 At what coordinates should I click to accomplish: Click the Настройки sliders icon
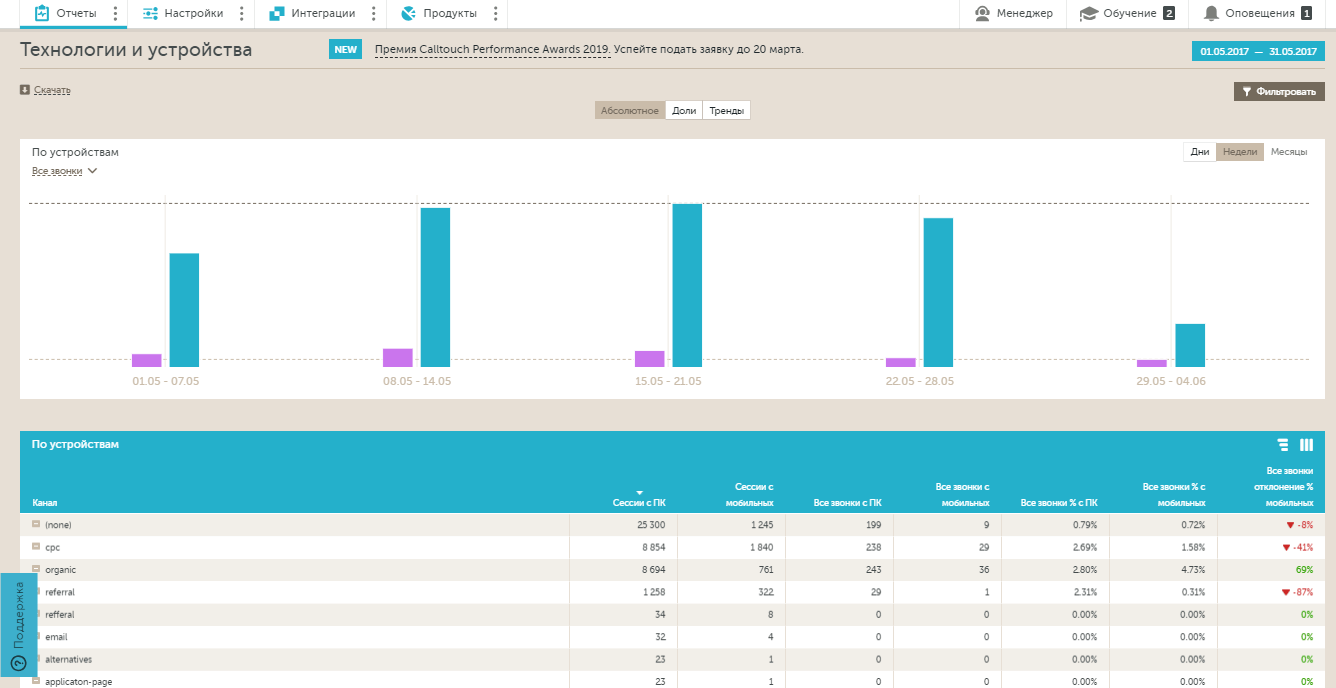[150, 13]
